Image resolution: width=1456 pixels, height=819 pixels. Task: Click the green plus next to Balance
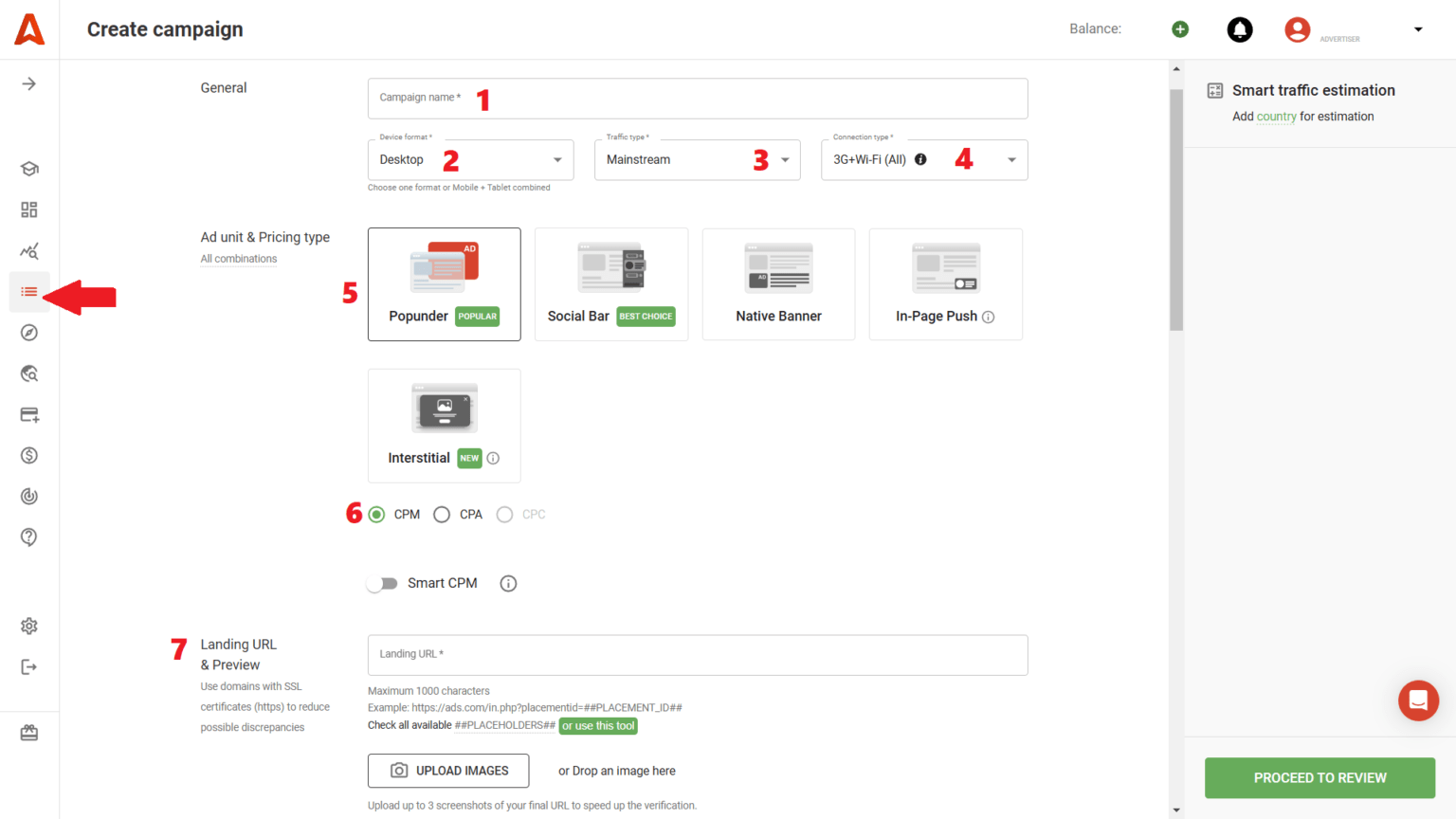[1179, 29]
